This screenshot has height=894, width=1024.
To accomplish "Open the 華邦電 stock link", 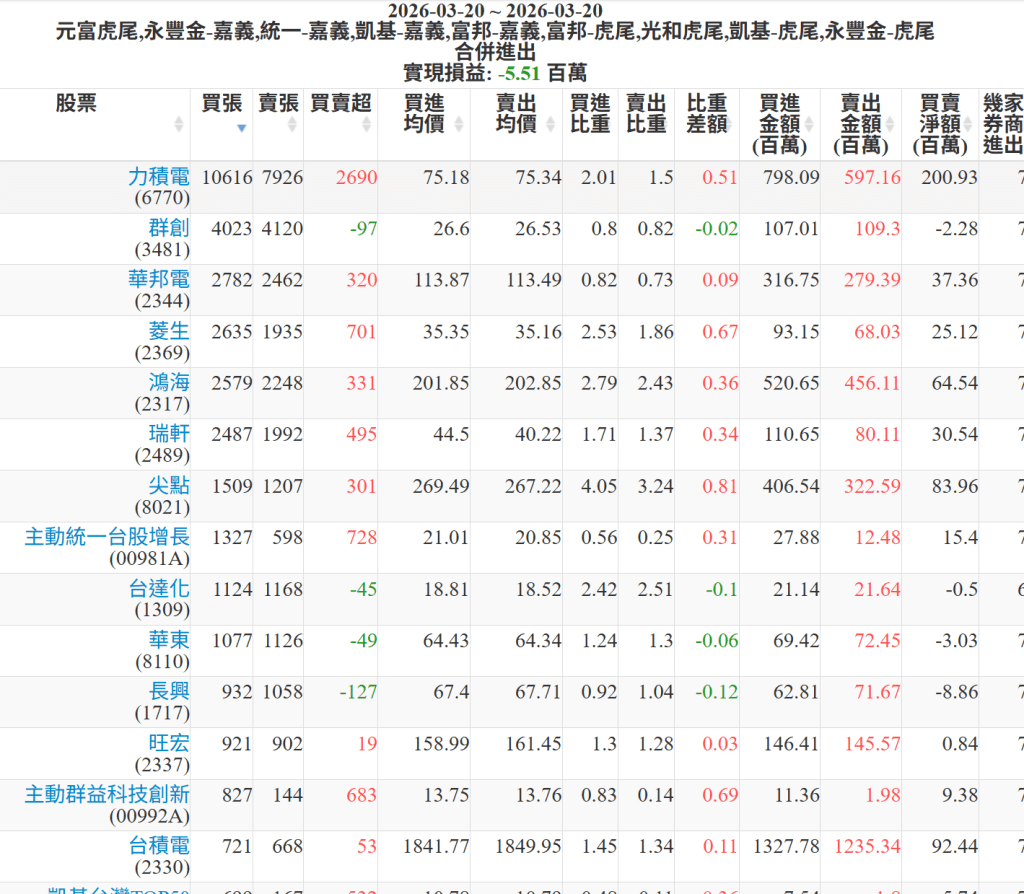I will 158,280.
